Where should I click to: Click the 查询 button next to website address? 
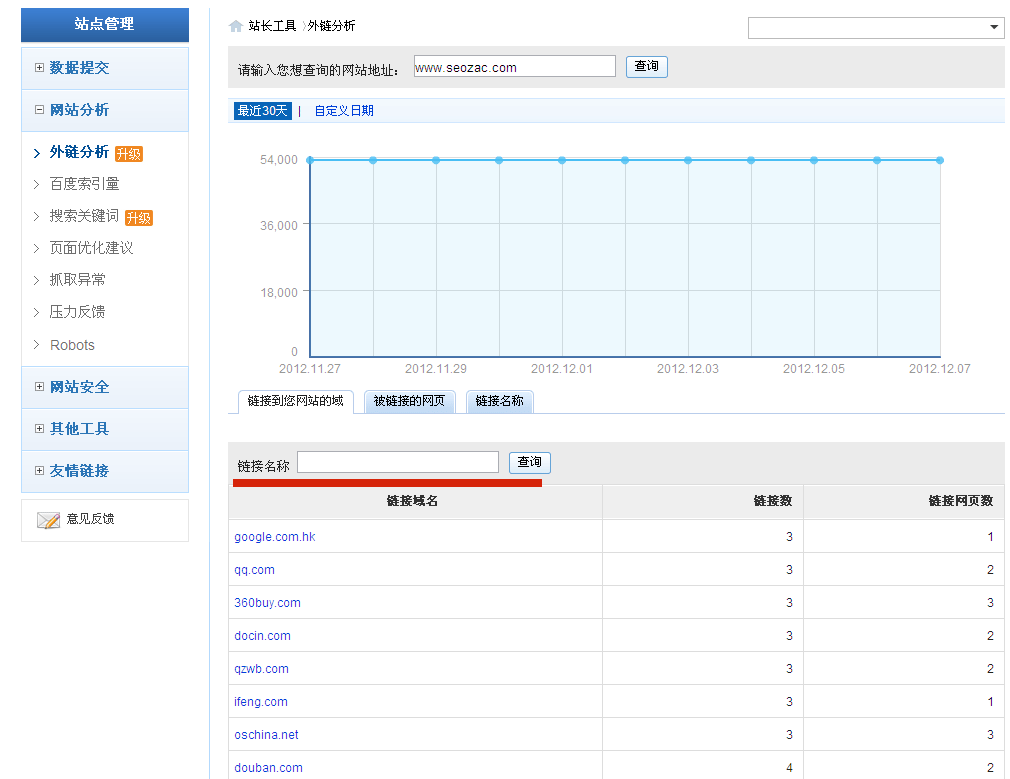coord(646,67)
